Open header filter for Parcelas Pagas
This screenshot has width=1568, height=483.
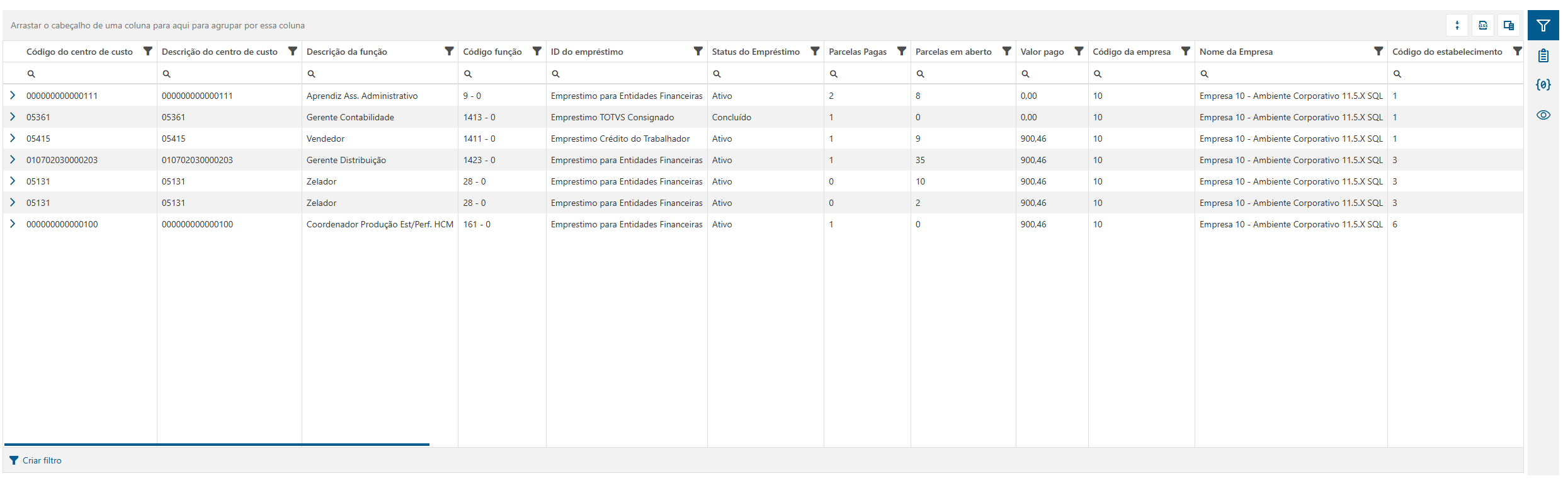click(902, 51)
